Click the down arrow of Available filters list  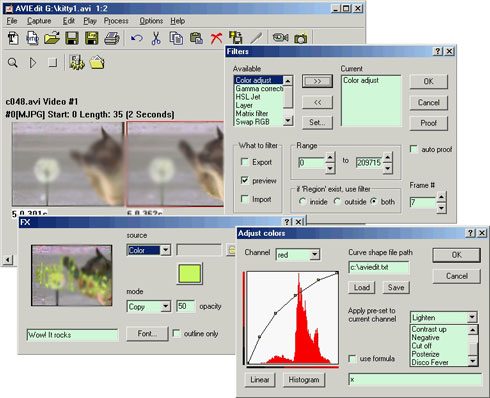pos(288,121)
